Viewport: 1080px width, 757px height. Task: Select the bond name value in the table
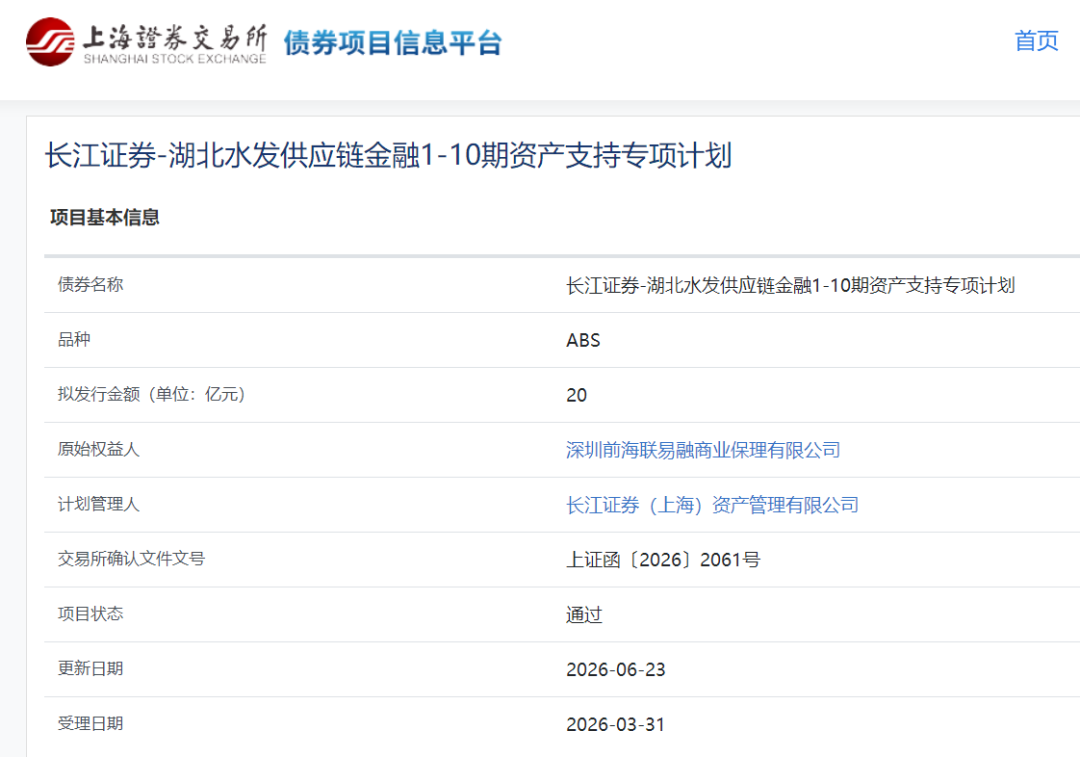click(x=791, y=285)
